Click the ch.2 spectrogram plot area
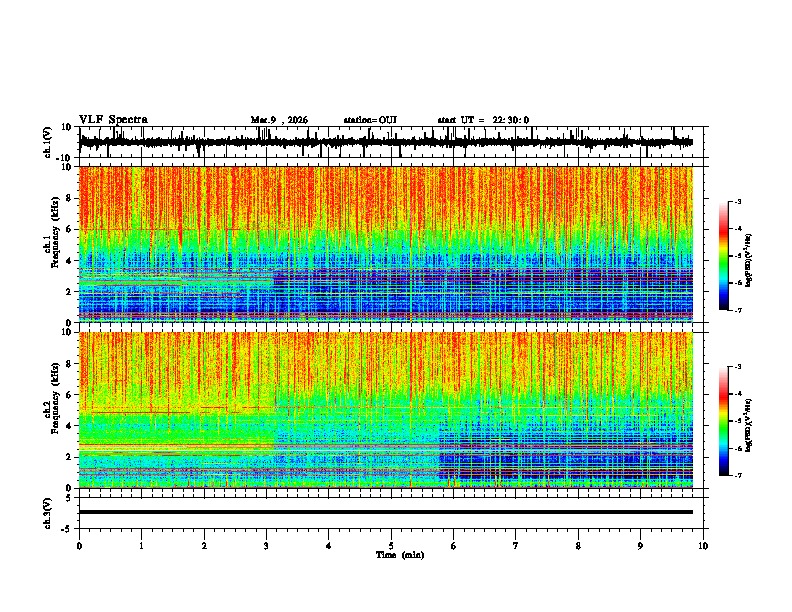The height and width of the screenshot is (612, 792). pyautogui.click(x=386, y=410)
